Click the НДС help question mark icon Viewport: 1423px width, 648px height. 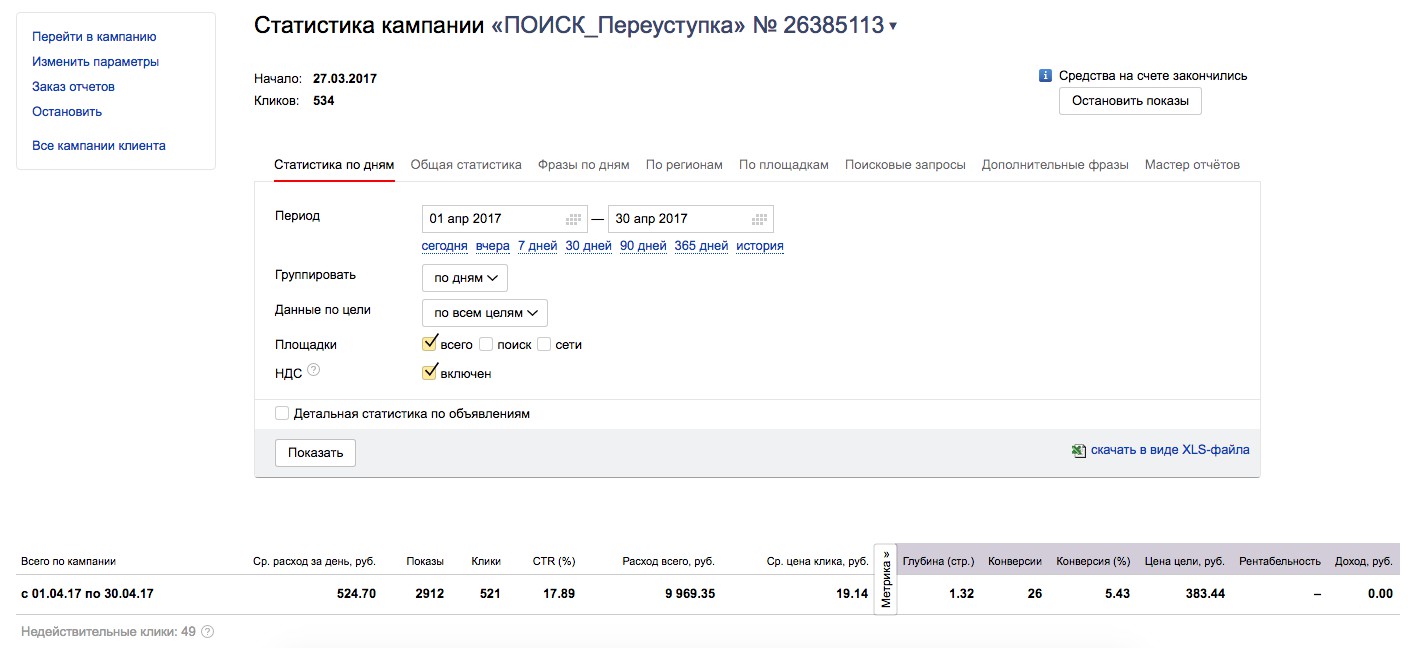coord(314,370)
